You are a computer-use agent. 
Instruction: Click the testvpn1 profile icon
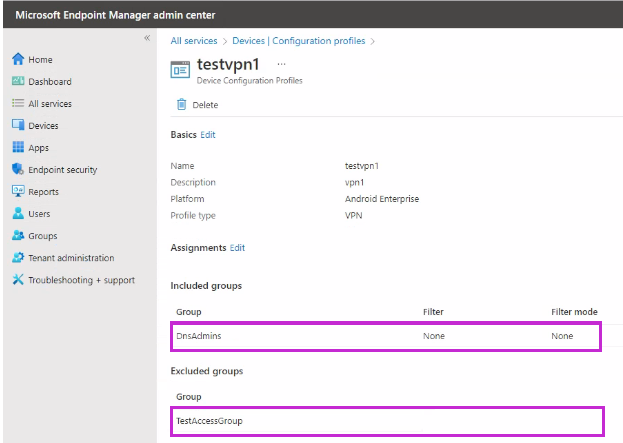(x=180, y=70)
